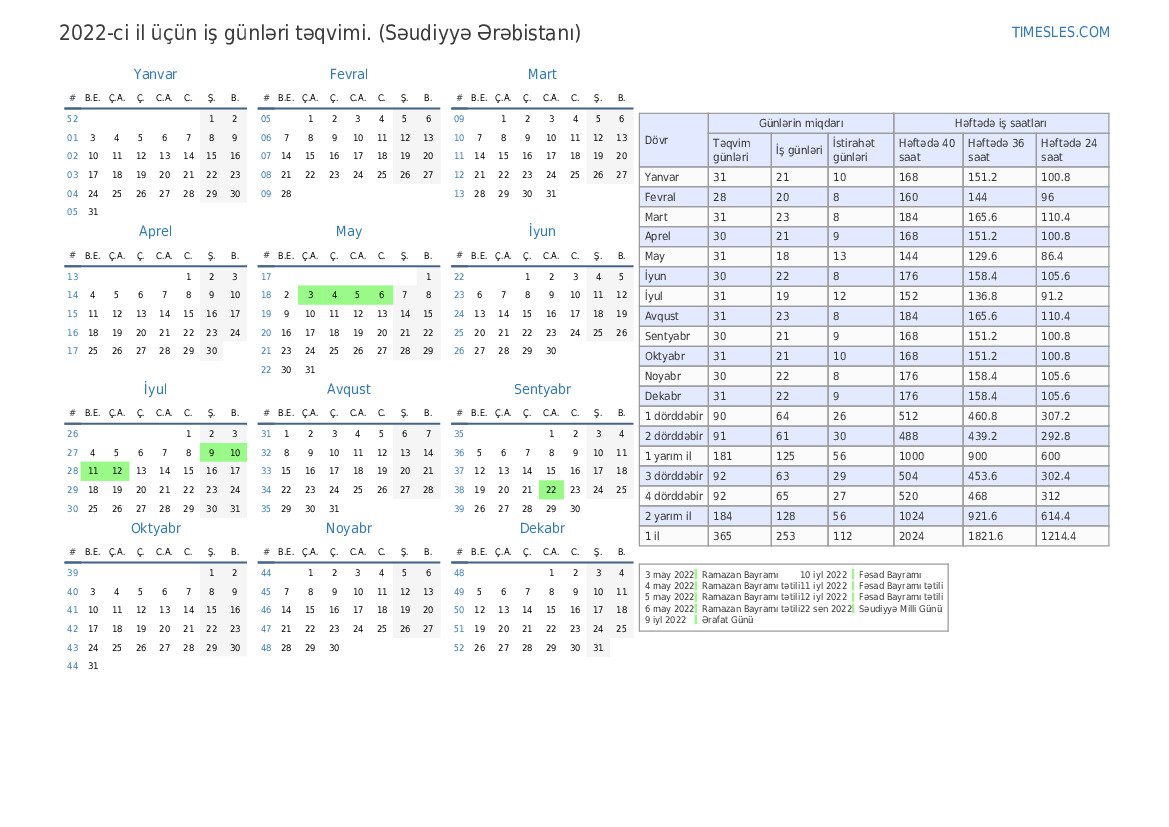Click the Səudiyyə Milli Günü entry
Image resolution: width=1169 pixels, height=827 pixels.
click(901, 609)
